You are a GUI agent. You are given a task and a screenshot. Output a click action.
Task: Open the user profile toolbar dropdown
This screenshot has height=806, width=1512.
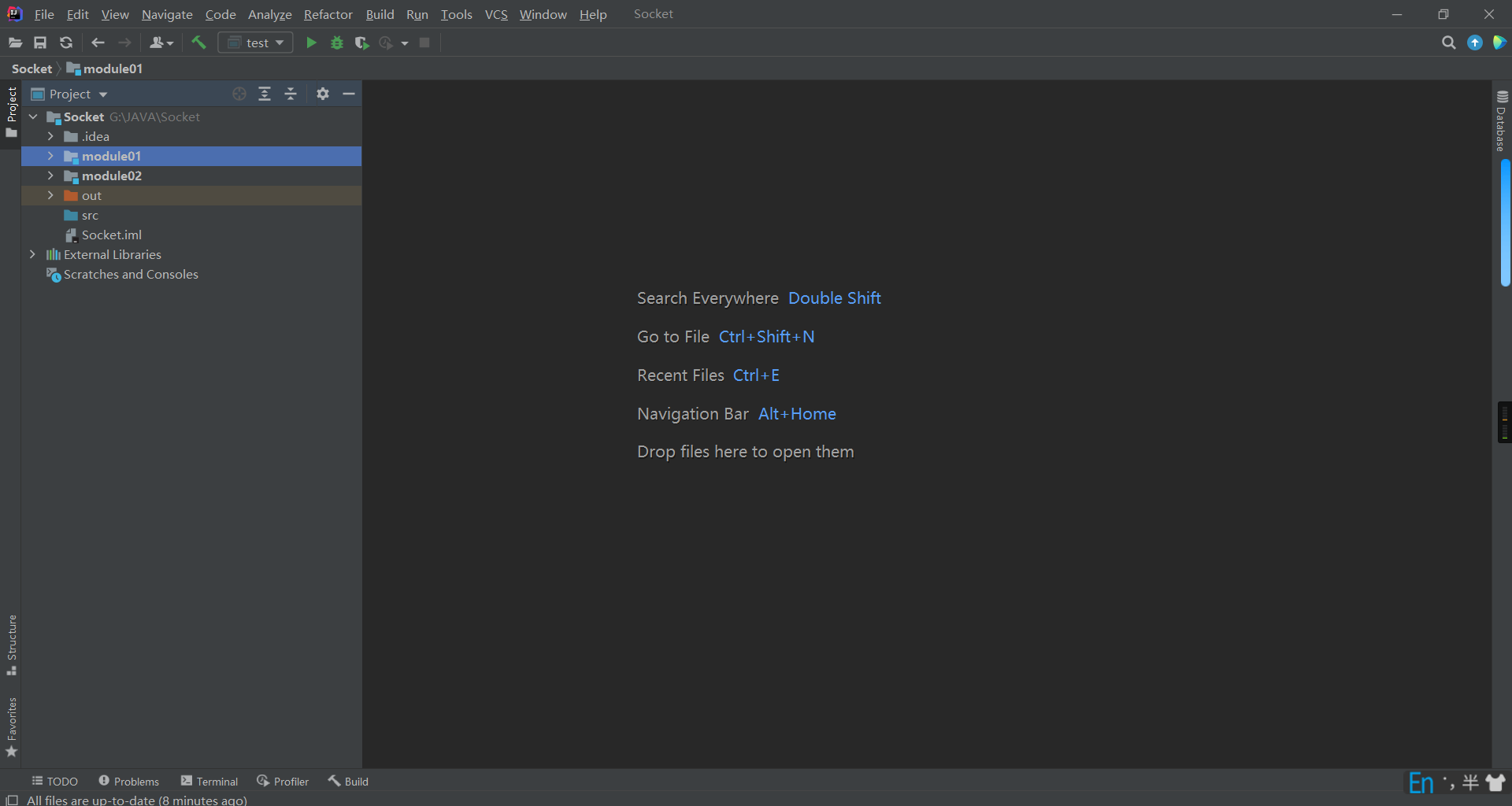[x=161, y=43]
